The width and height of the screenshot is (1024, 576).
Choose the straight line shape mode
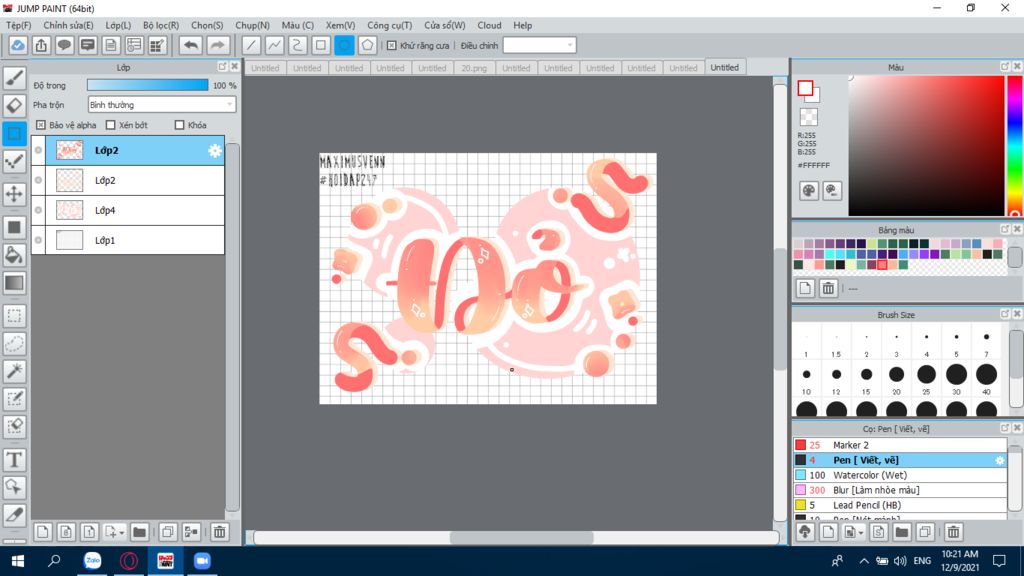(x=251, y=45)
